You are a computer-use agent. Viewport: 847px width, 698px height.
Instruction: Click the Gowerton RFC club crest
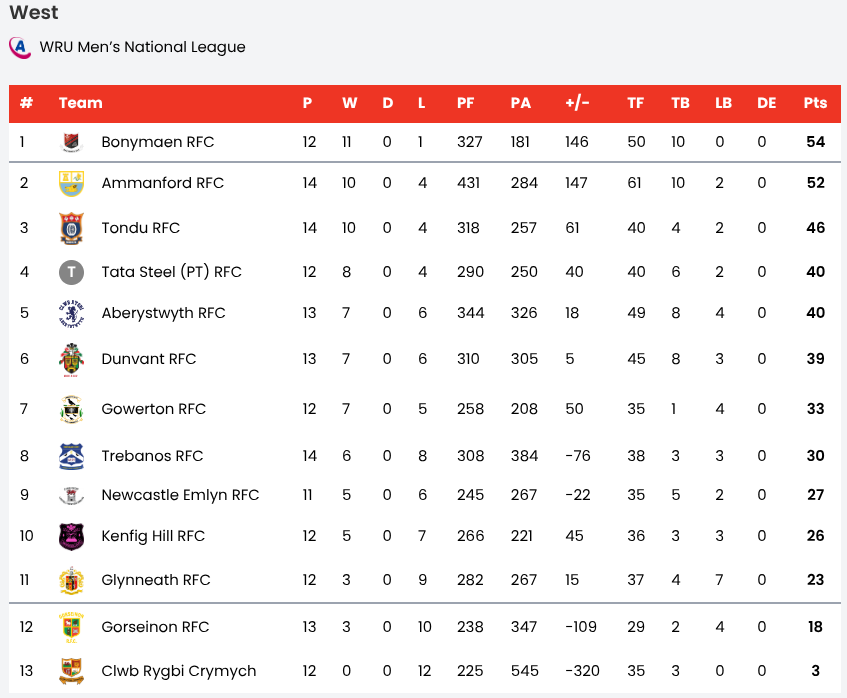[x=70, y=409]
